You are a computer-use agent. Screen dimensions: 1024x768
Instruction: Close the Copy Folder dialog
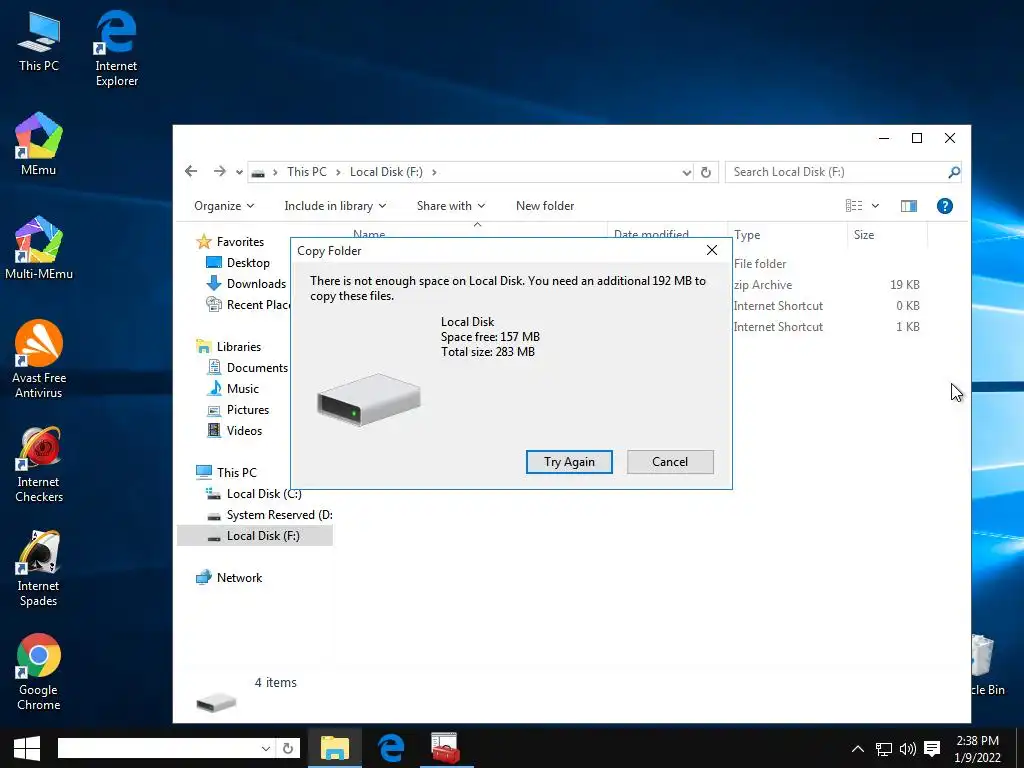(712, 250)
